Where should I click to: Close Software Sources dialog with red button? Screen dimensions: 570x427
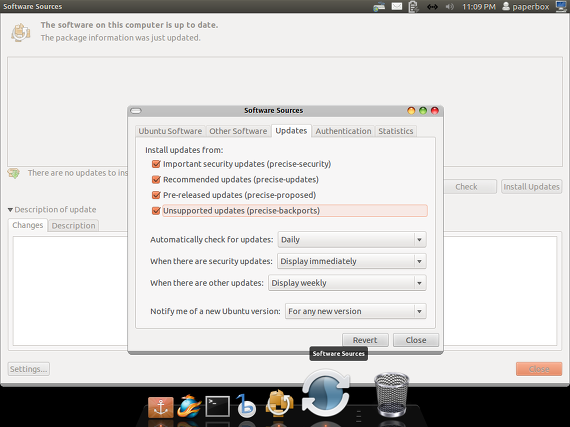tap(435, 110)
